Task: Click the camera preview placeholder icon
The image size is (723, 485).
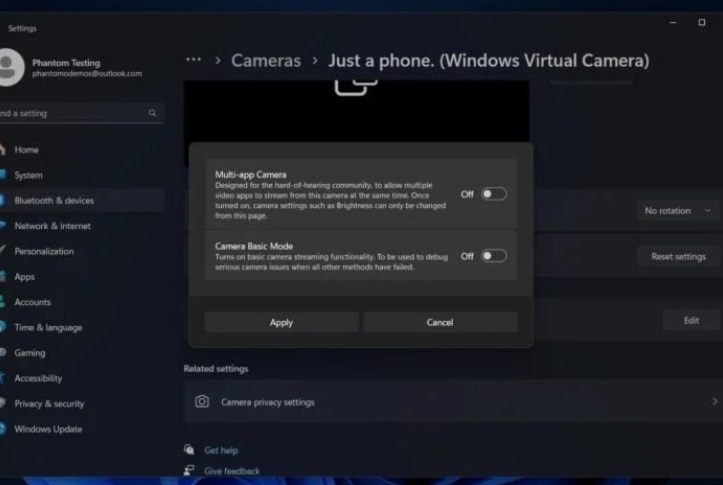Action: coord(356,87)
